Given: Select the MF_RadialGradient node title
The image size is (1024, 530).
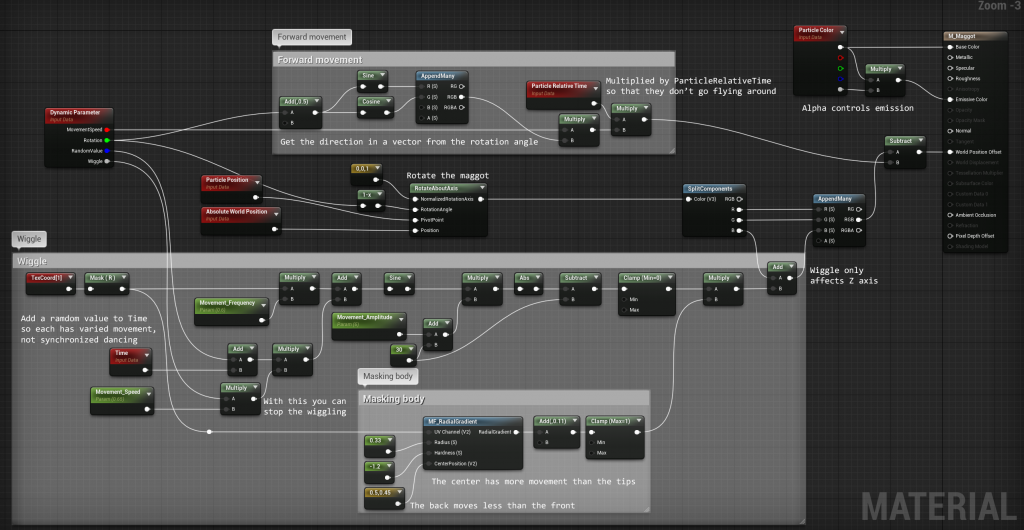Looking at the screenshot, I should click(451, 422).
